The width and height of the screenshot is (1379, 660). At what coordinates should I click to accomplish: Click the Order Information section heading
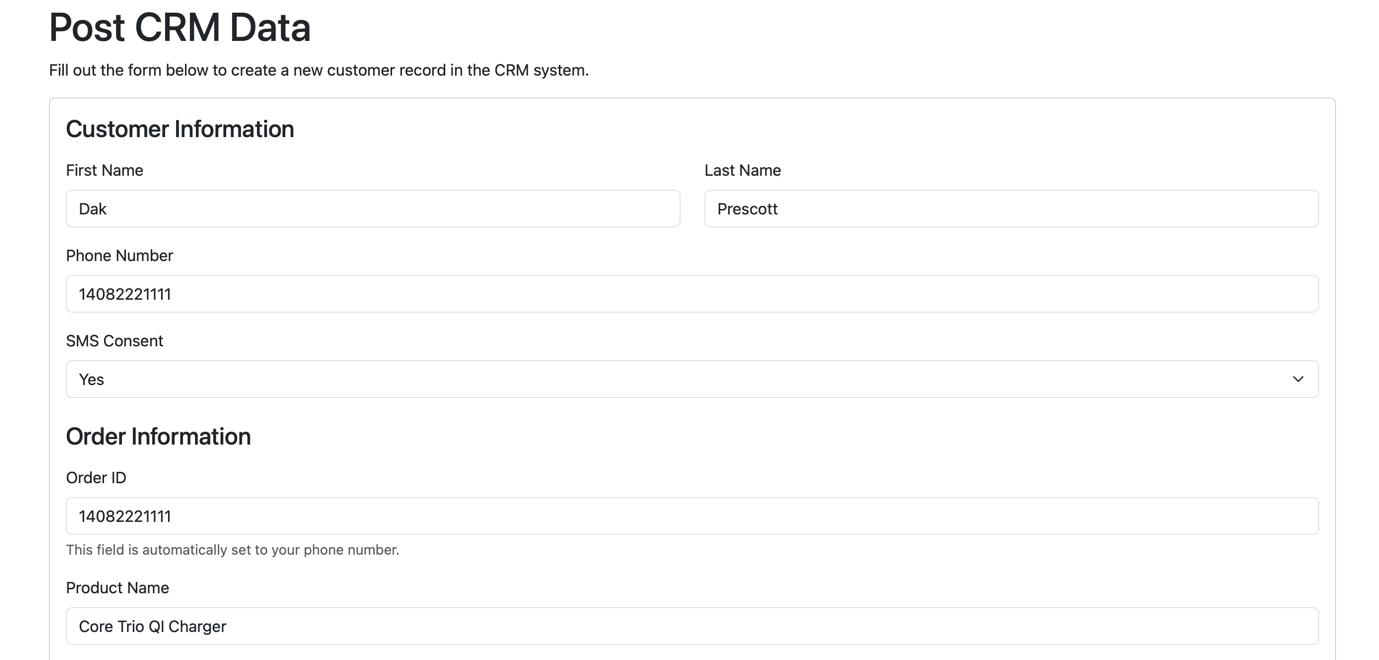(x=158, y=437)
